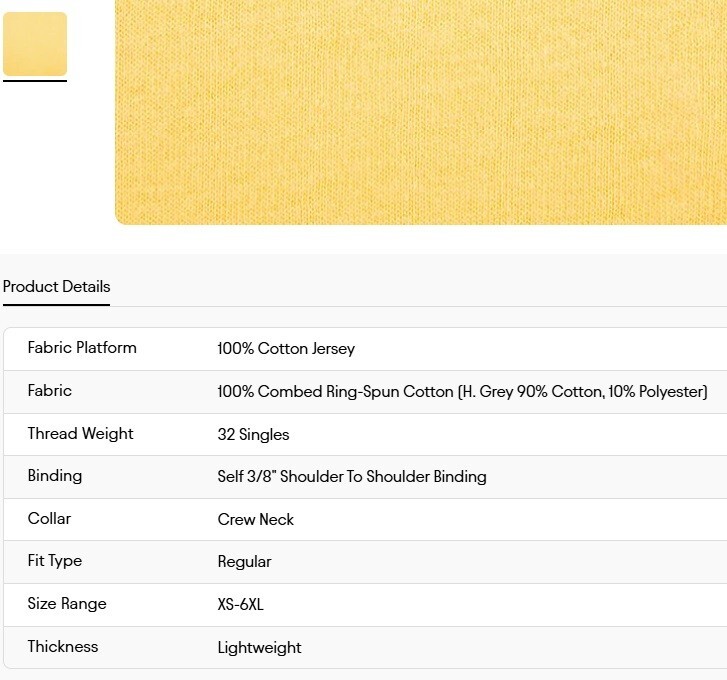Viewport: 727px width, 680px height.
Task: Open the Product Details tab
Action: [57, 286]
